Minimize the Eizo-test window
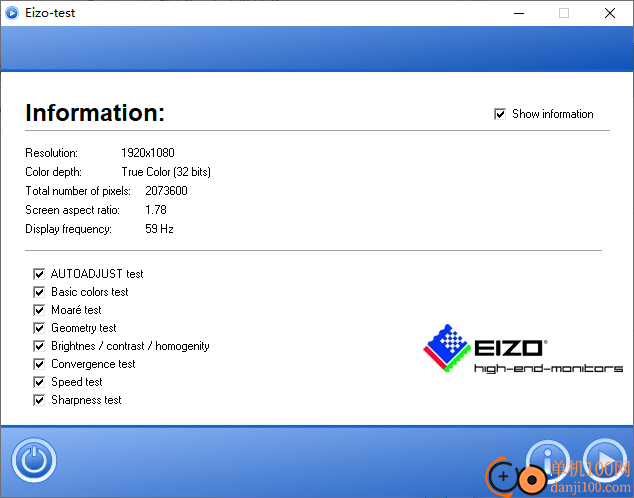 [x=519, y=13]
